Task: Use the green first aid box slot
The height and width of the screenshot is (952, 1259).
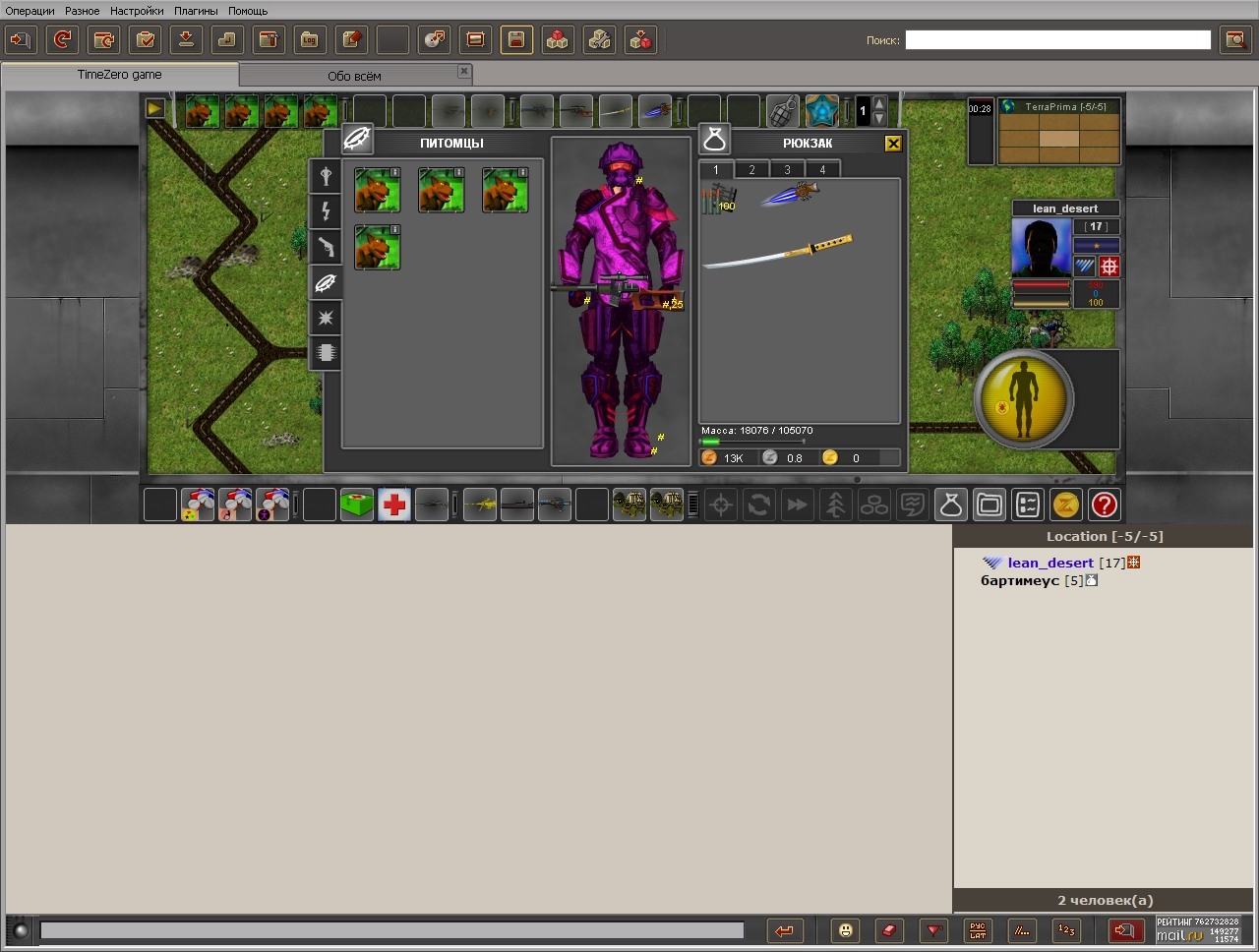Action: click(357, 506)
